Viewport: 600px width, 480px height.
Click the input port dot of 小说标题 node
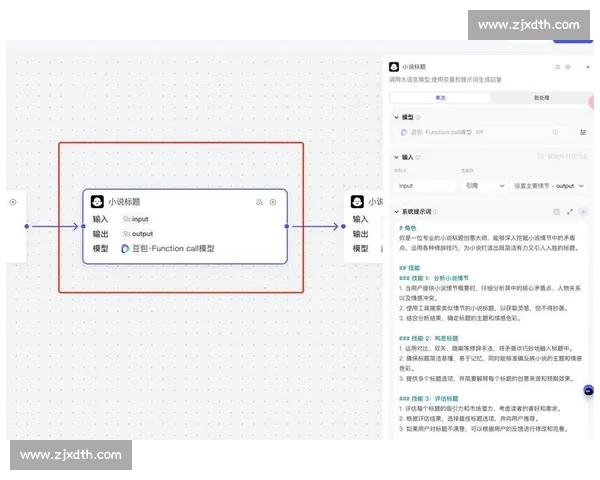[x=83, y=227]
